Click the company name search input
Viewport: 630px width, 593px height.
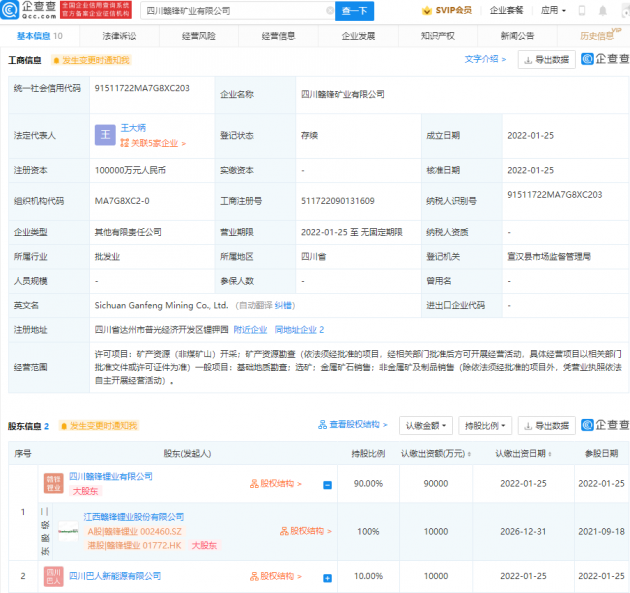coord(235,11)
